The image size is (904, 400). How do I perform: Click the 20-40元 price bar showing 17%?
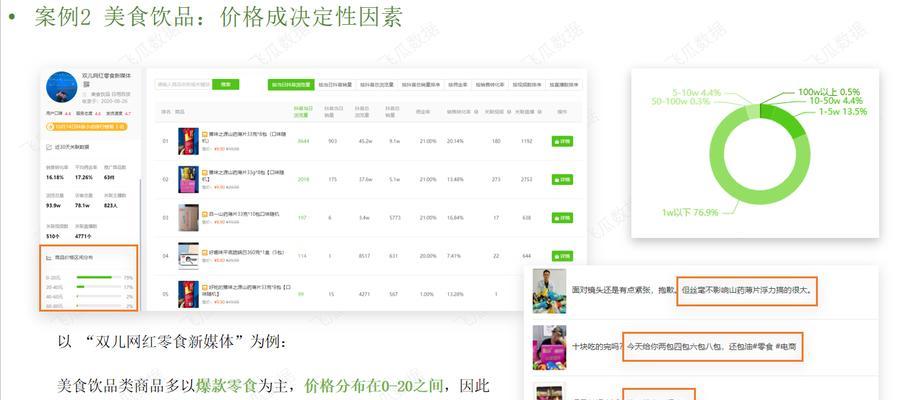[99, 286]
